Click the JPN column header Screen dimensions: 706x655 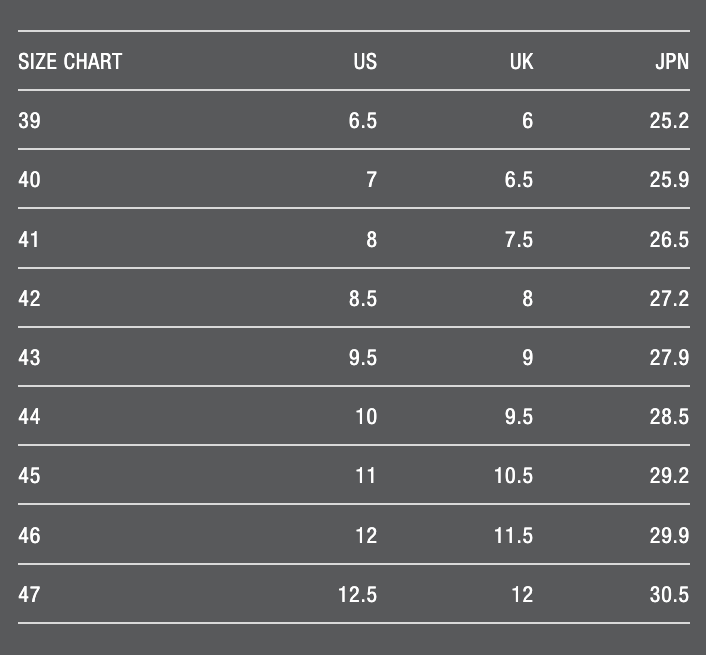click(x=672, y=62)
